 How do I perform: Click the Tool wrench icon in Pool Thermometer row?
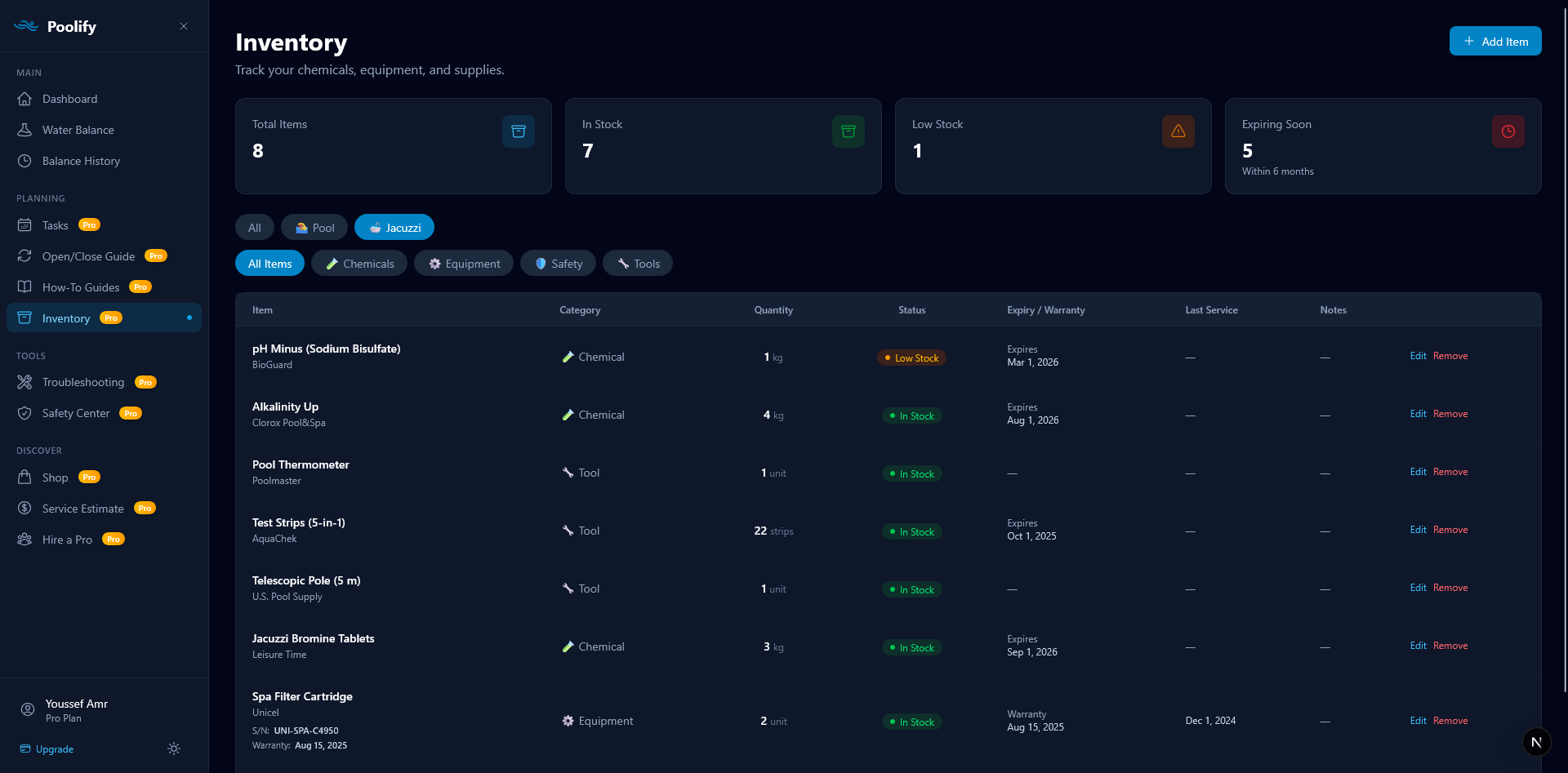click(x=568, y=473)
